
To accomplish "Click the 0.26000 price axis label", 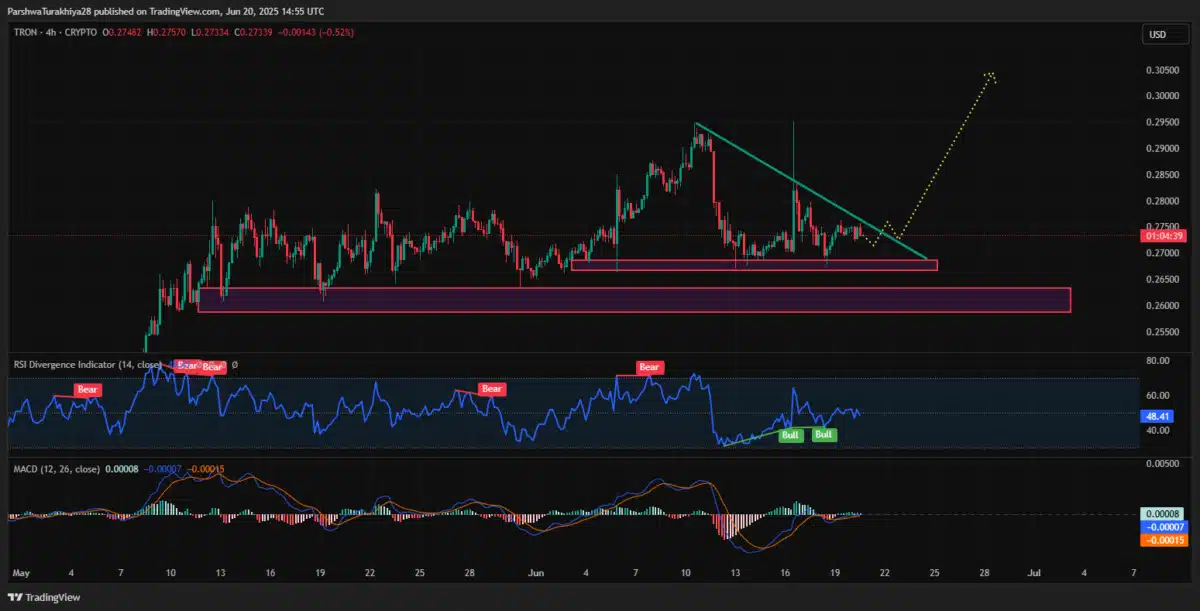I will 1161,305.
